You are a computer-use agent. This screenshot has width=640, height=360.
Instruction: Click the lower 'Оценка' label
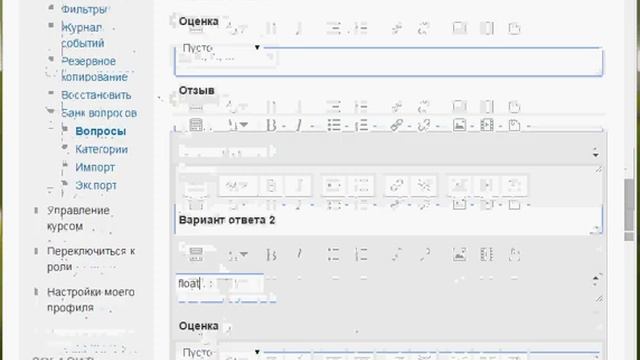point(198,326)
